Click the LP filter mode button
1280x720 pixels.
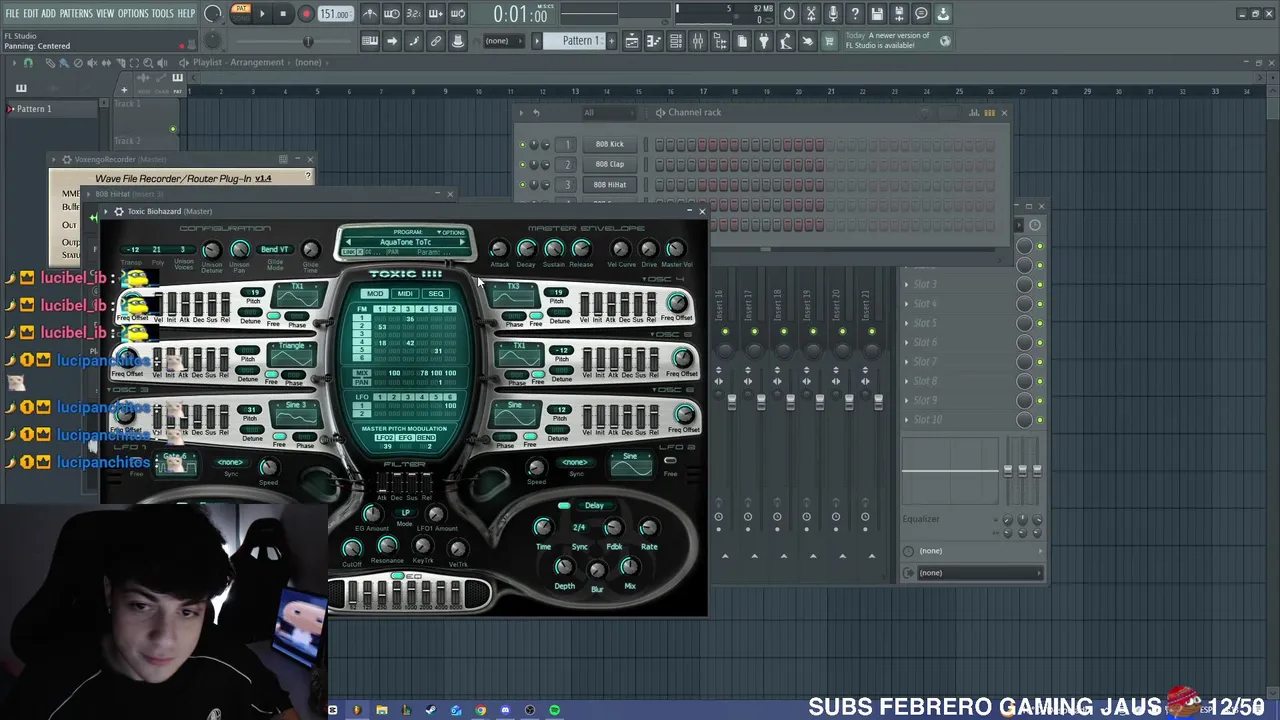pos(405,513)
